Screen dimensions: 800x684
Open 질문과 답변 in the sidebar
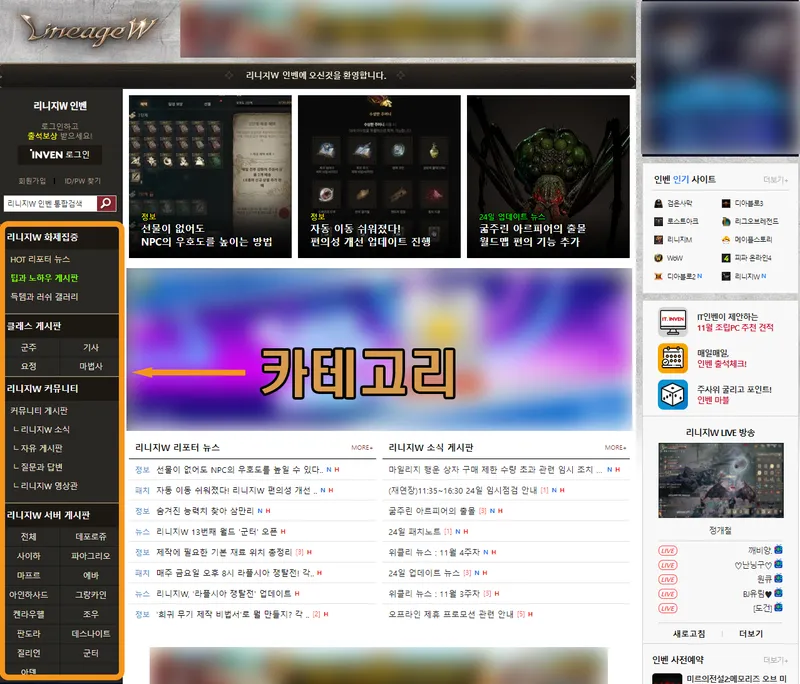[x=38, y=467]
